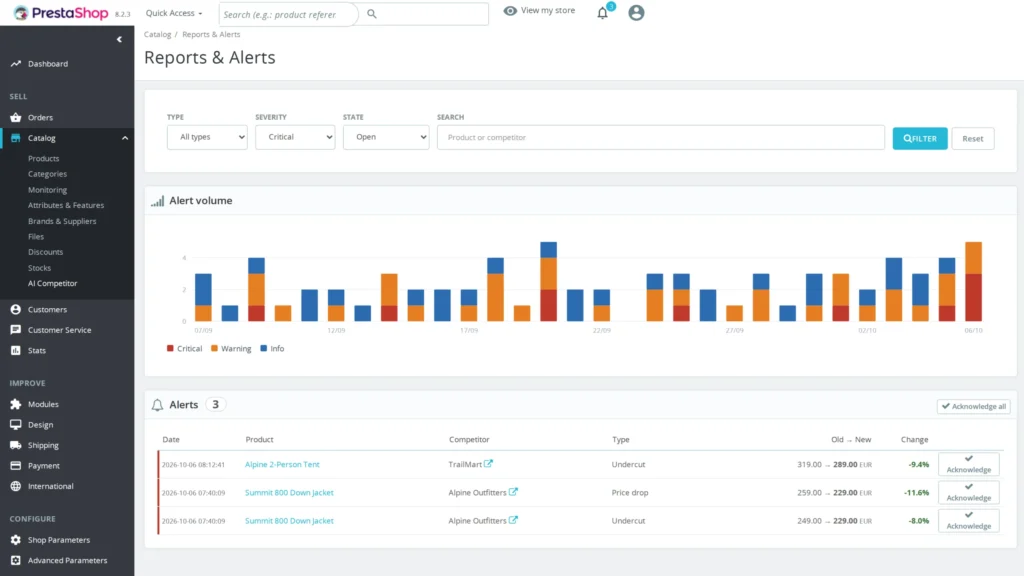1024x576 pixels.
Task: Open the notifications bell
Action: tap(603, 13)
